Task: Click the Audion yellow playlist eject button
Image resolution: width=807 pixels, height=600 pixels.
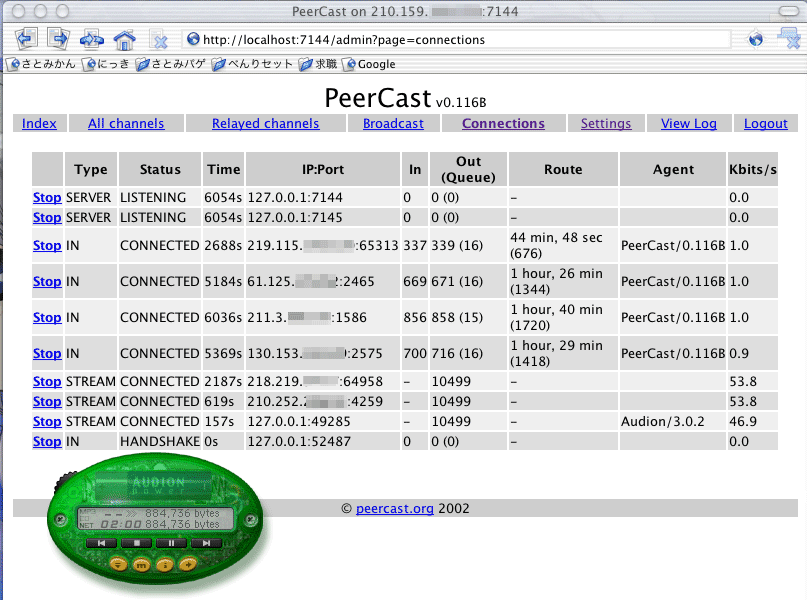Action: [118, 564]
